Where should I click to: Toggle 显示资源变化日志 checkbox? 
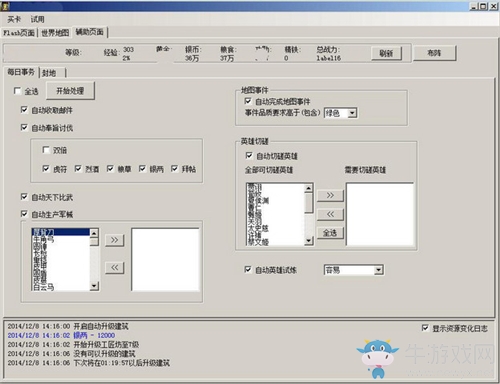pos(425,328)
